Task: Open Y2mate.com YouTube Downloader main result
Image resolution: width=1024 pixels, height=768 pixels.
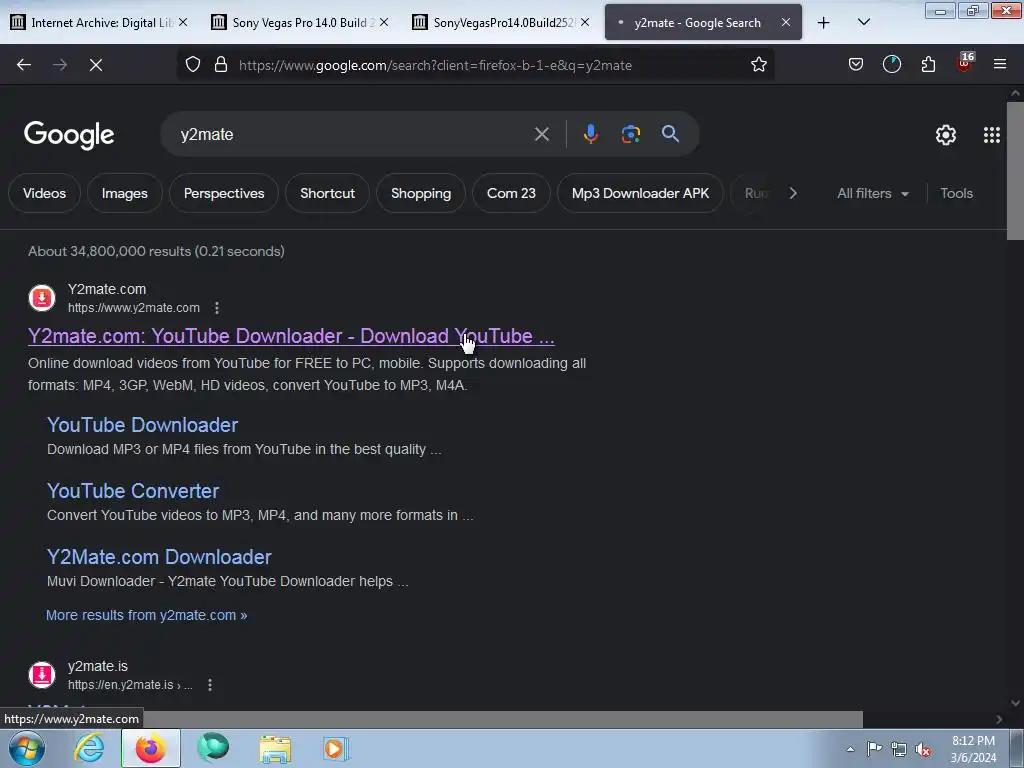Action: pyautogui.click(x=291, y=336)
